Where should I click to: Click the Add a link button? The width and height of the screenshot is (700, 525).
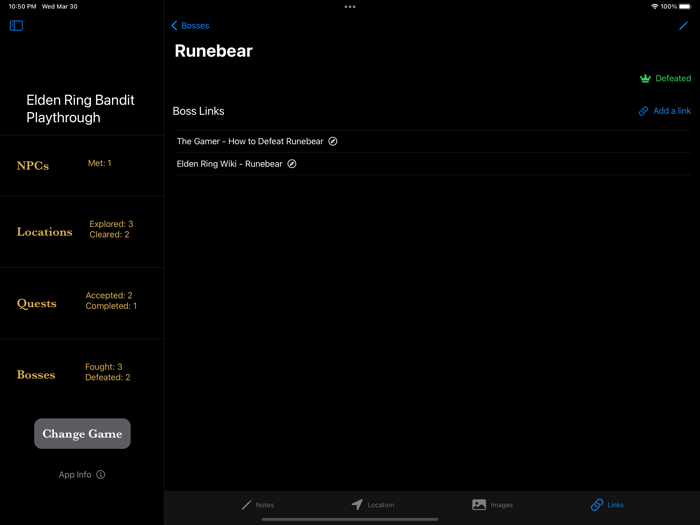coord(665,111)
